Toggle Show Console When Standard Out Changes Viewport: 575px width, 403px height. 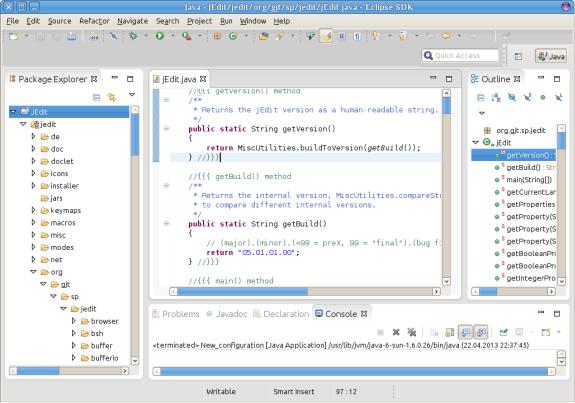[466, 332]
